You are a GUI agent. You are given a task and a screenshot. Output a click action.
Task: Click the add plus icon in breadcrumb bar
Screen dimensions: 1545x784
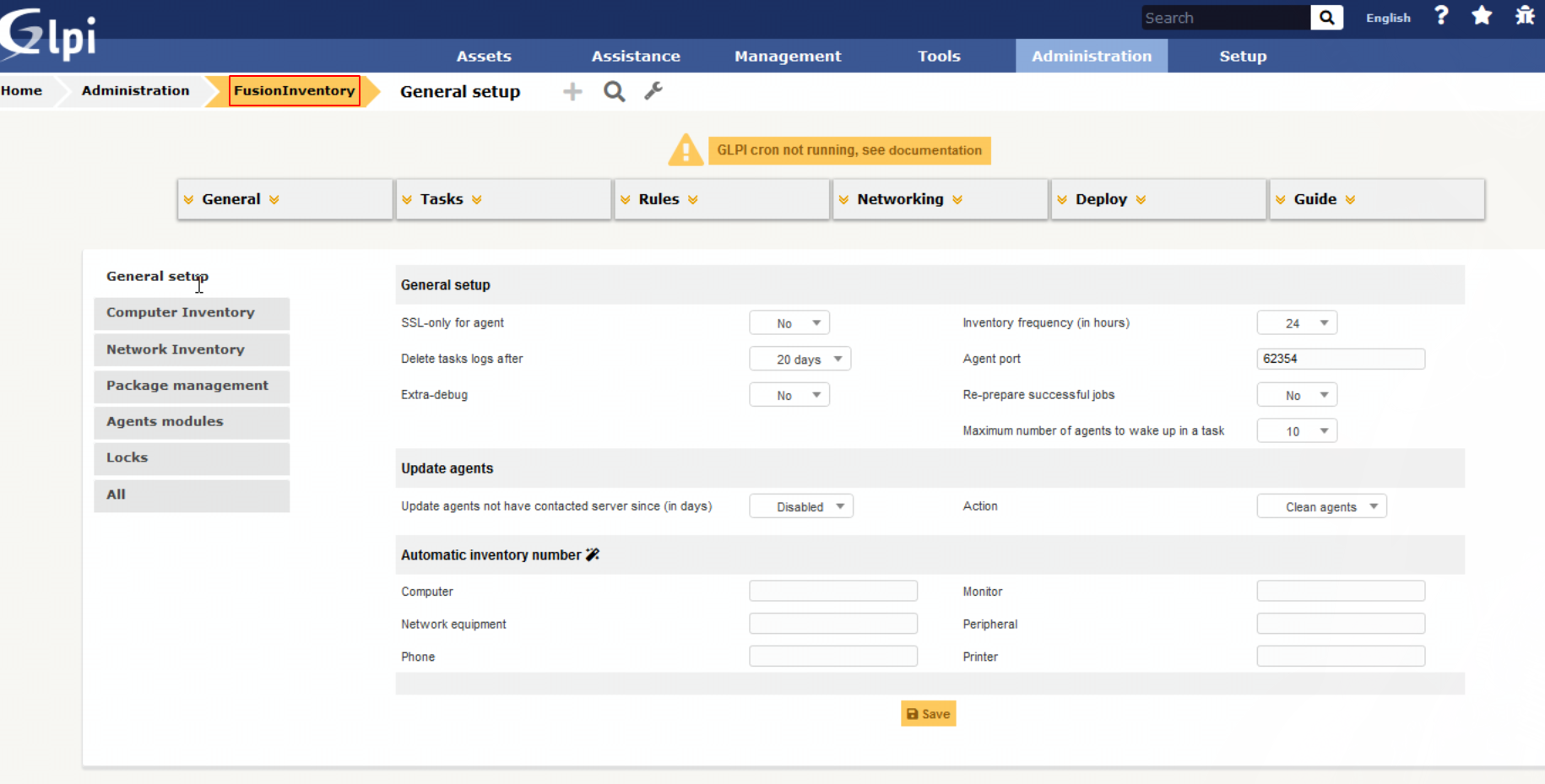tap(572, 91)
